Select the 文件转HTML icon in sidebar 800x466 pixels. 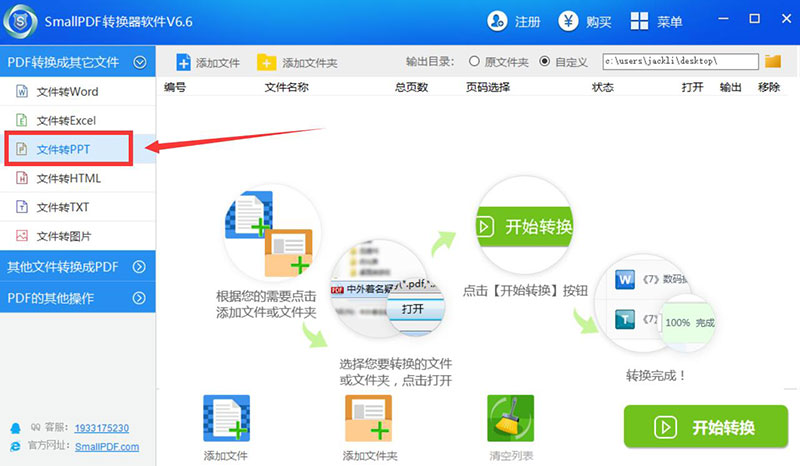(x=22, y=178)
